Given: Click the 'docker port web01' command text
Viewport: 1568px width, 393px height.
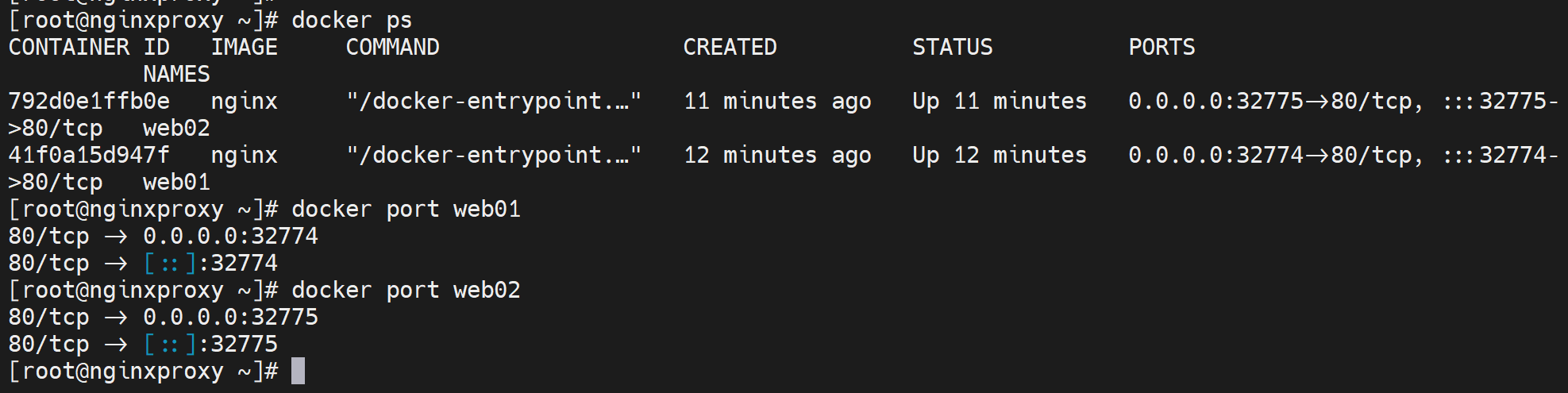Looking at the screenshot, I should pos(406,209).
